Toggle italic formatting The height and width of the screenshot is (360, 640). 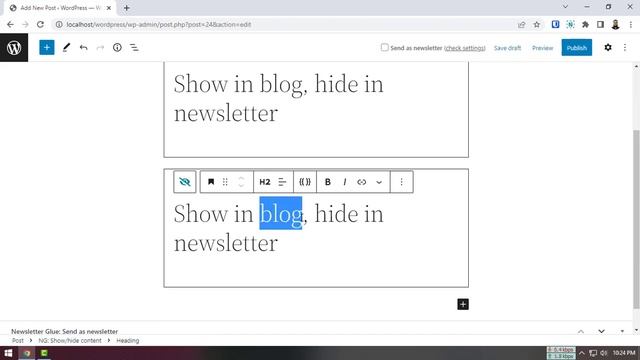point(345,182)
